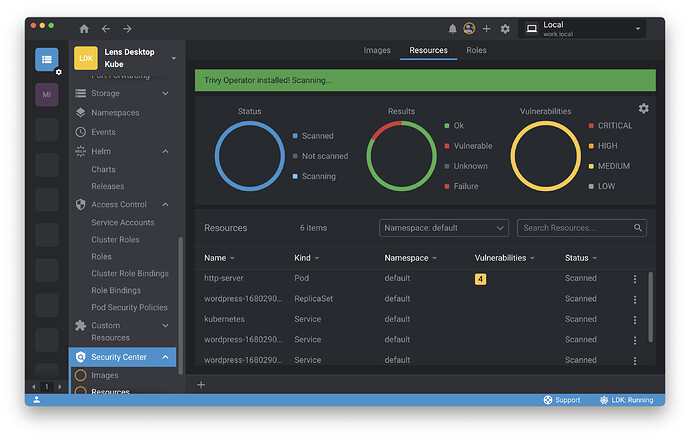Viewport: 690px width, 438px height.
Task: Open Security Center chart settings gear
Action: [x=643, y=108]
